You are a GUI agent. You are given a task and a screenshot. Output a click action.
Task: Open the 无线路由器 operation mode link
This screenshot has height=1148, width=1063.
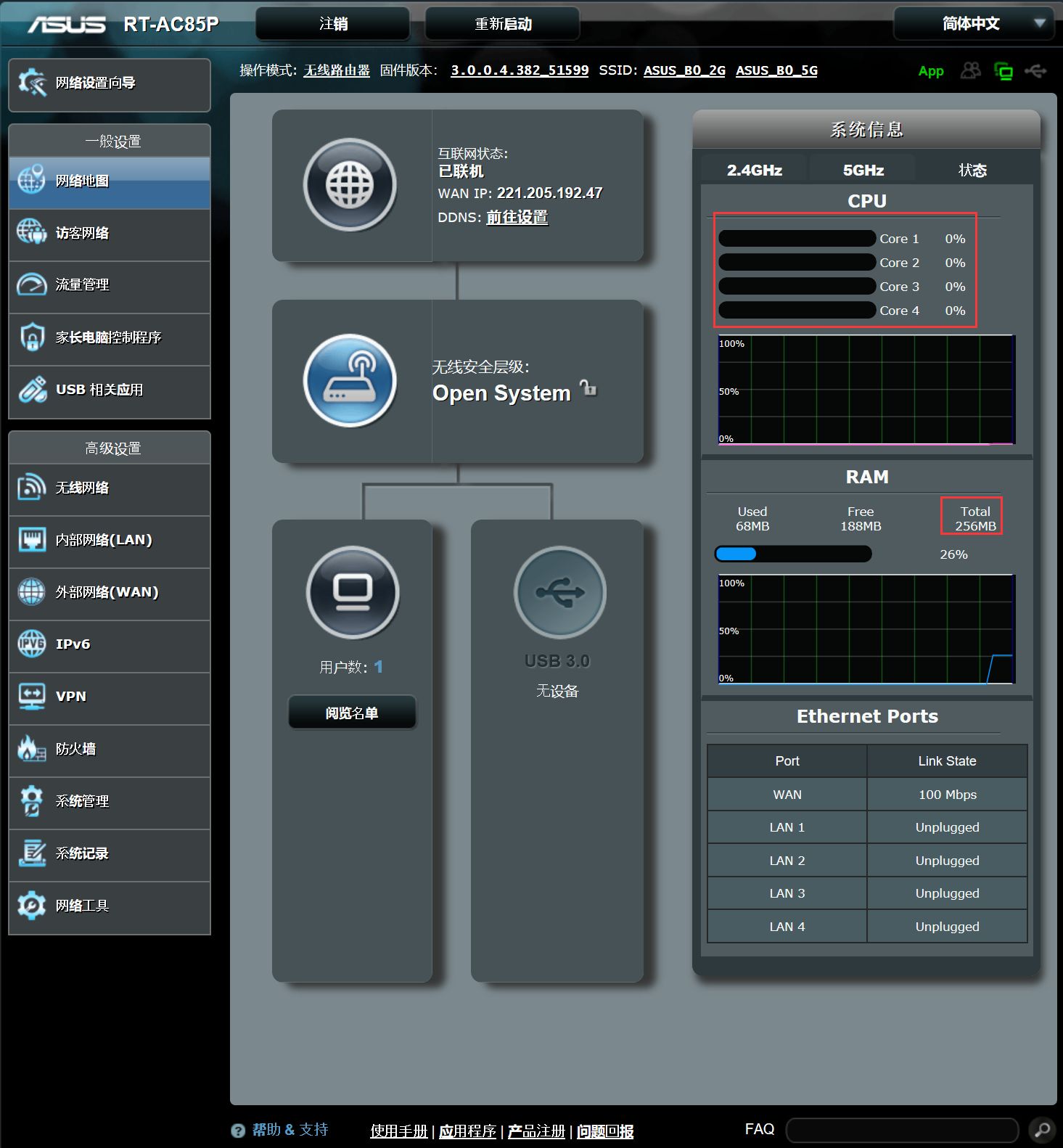point(337,70)
